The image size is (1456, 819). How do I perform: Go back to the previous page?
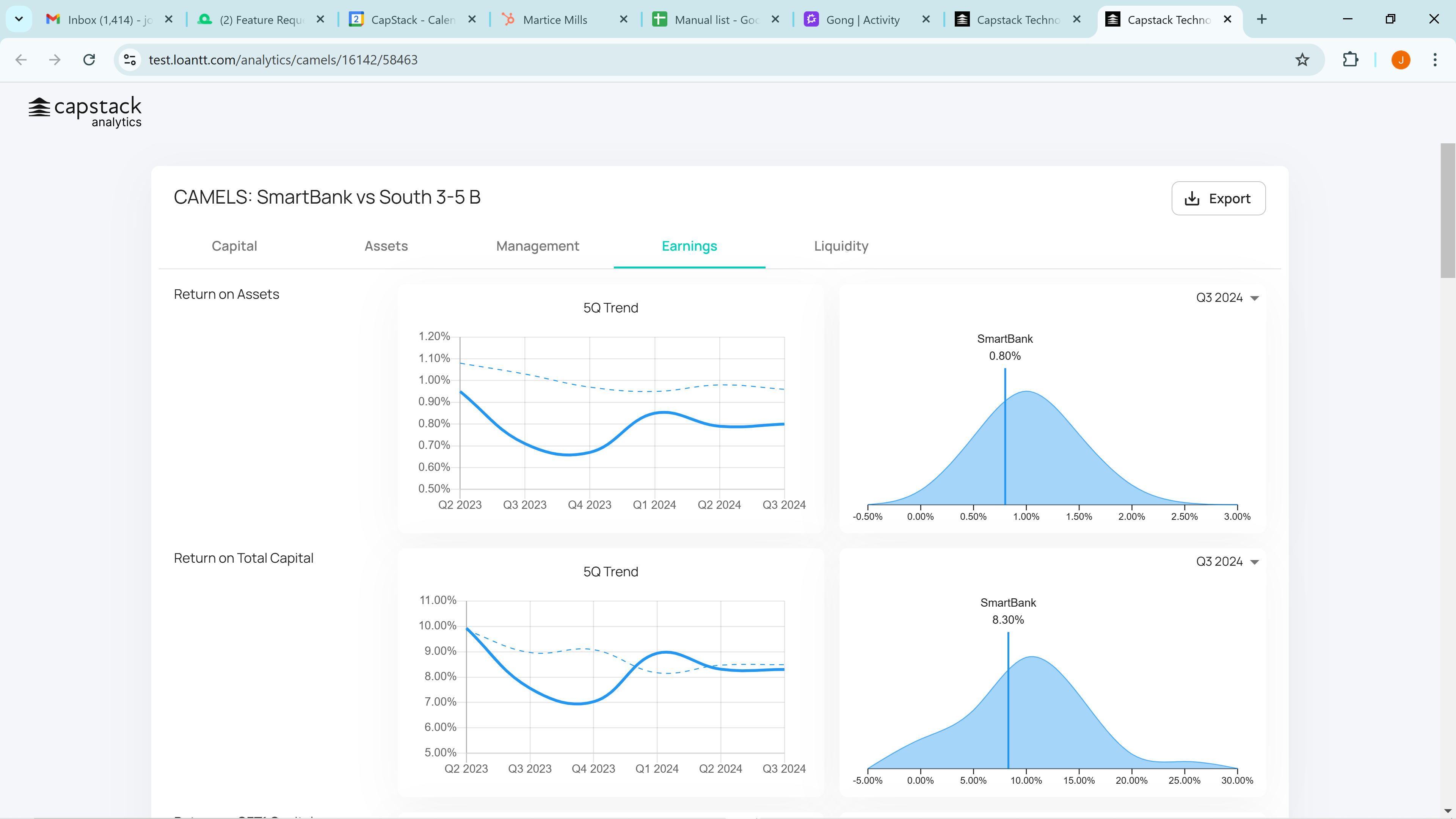point(21,60)
